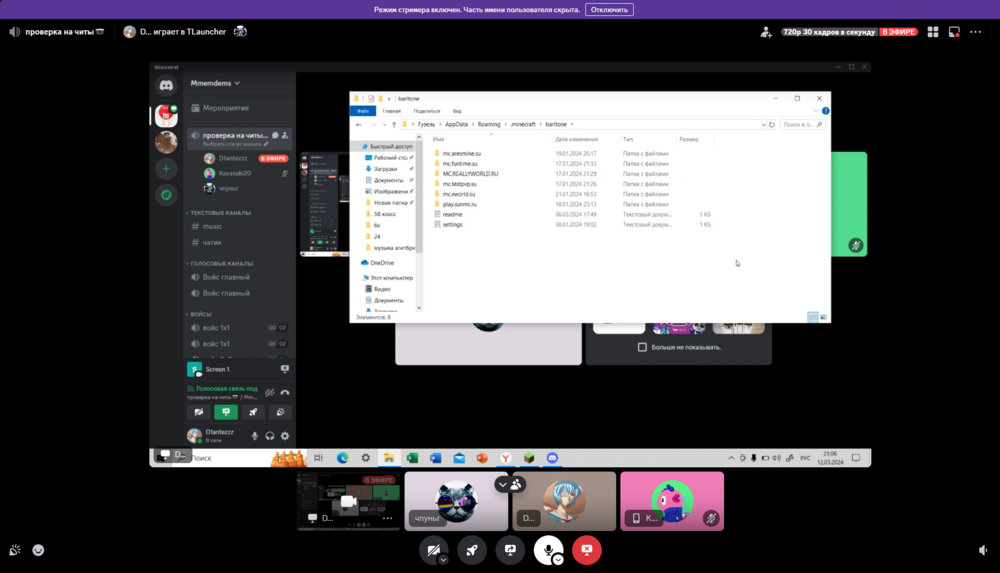
Task: Open the Вид ribbon tab
Action: tap(457, 111)
